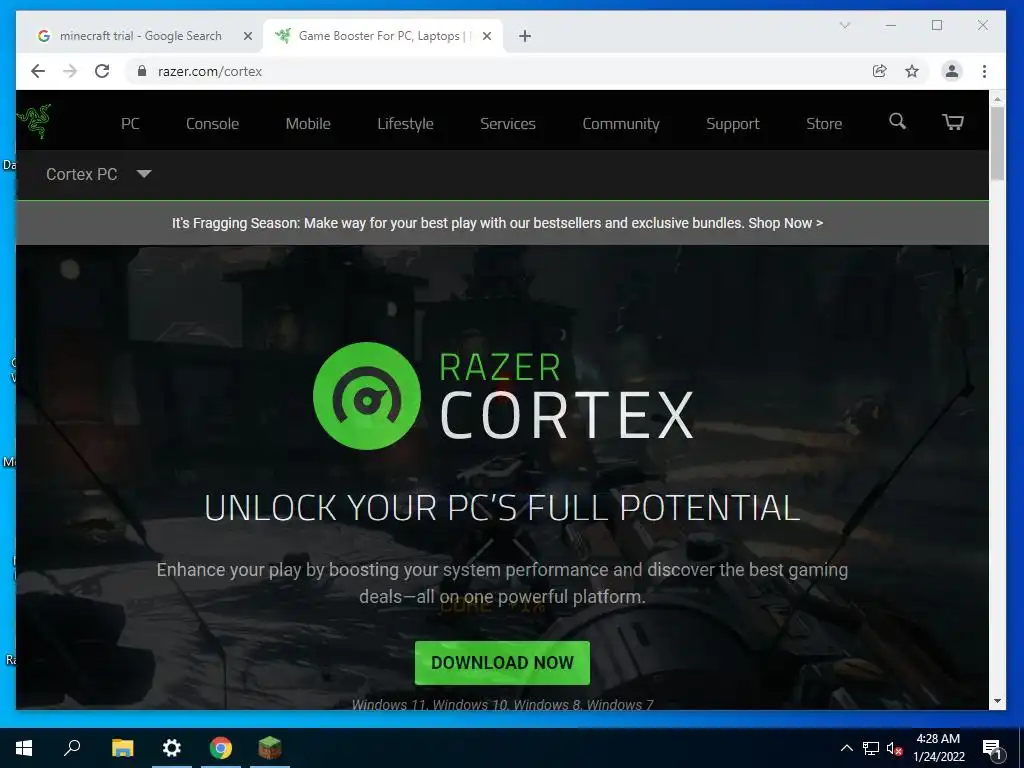Click the page vertical scrollbar thumb
The height and width of the screenshot is (768, 1024).
pyautogui.click(x=997, y=143)
